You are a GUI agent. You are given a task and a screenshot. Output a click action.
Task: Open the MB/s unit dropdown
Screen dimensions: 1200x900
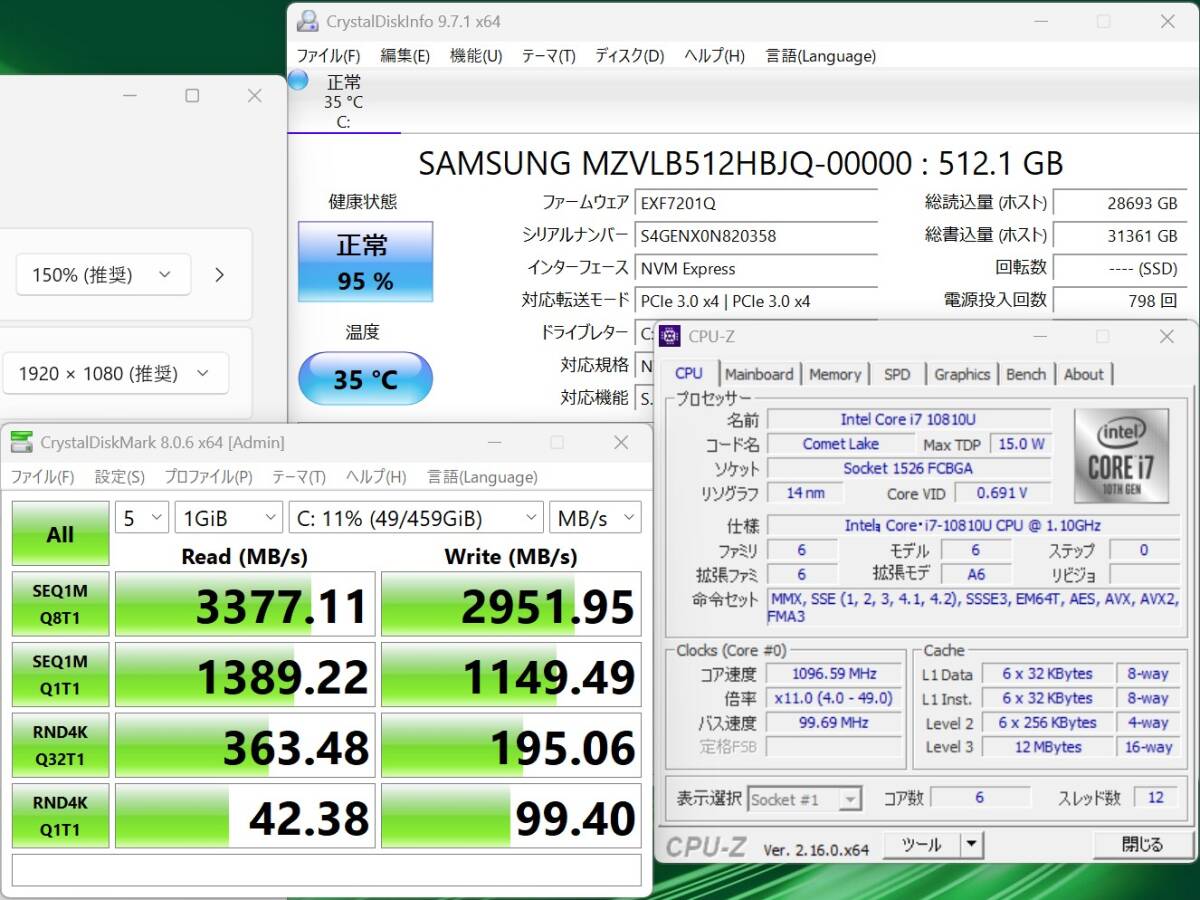[595, 517]
